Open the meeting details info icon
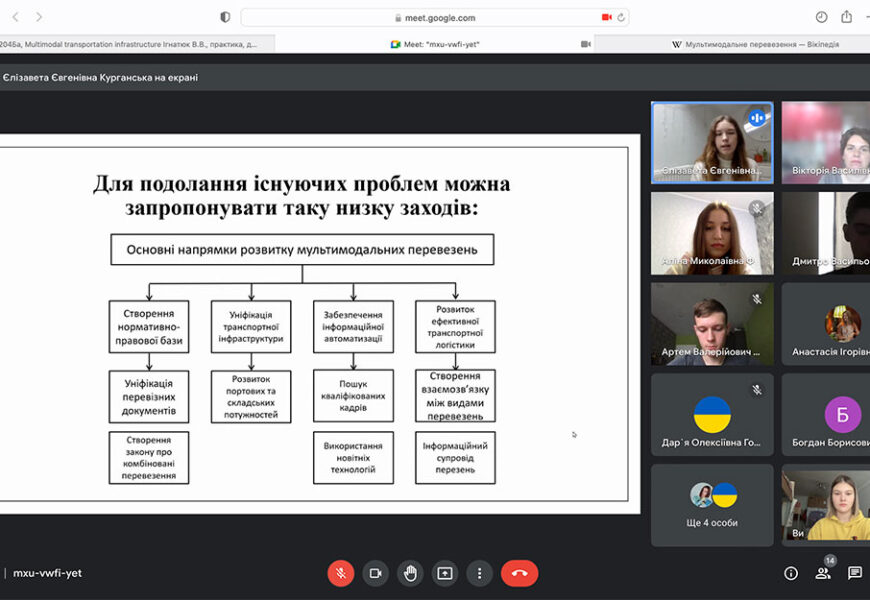The height and width of the screenshot is (600, 870). [791, 573]
